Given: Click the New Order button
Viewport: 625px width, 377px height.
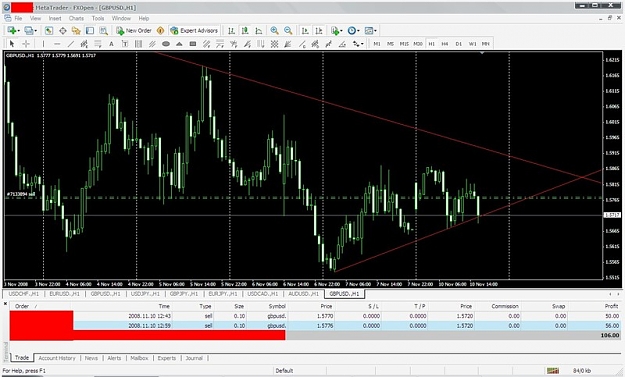Looking at the screenshot, I should 134,30.
